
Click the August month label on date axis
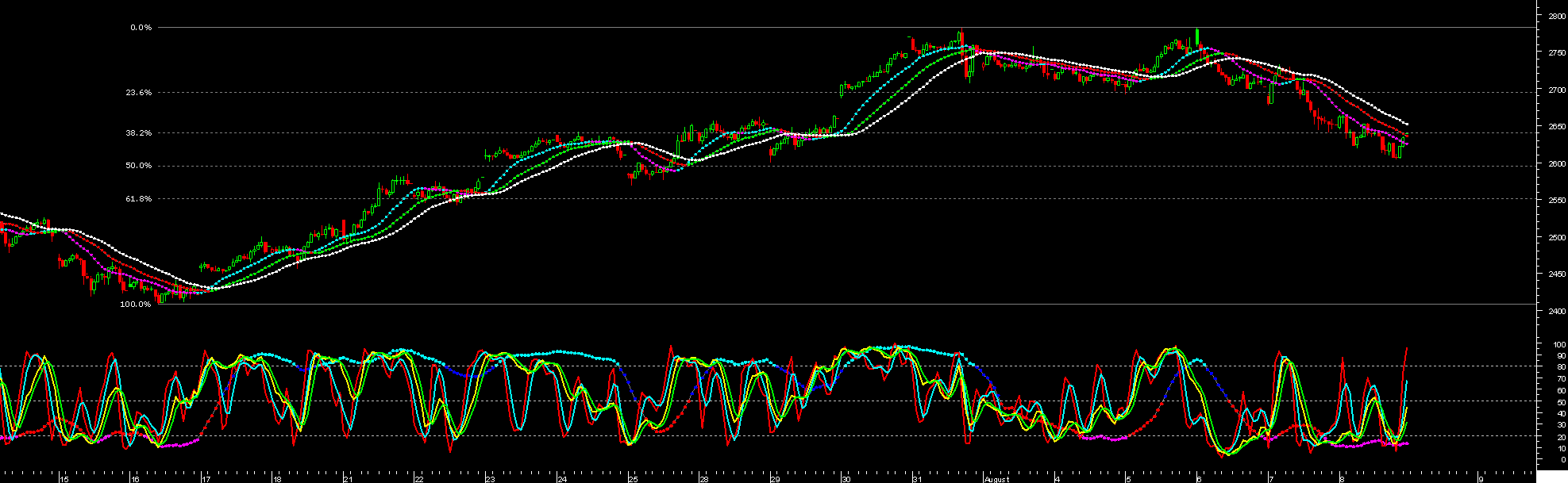click(997, 479)
